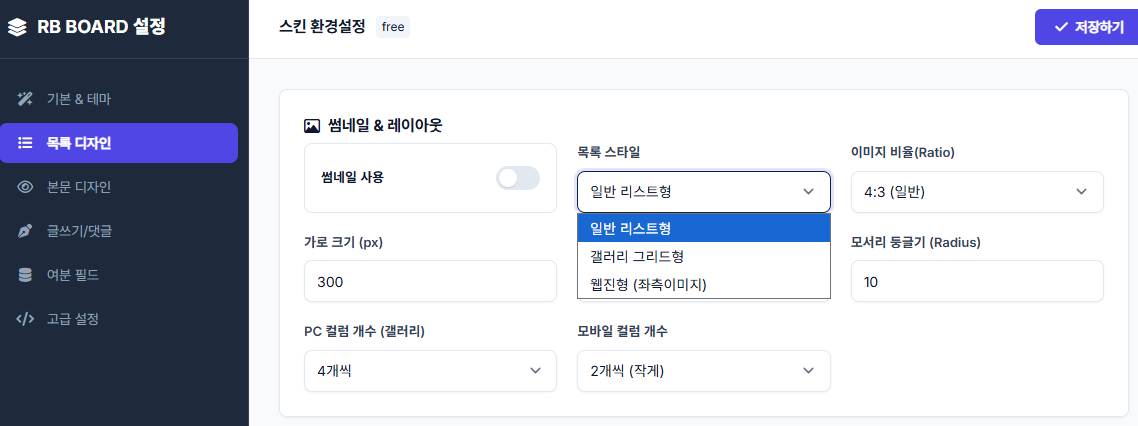Screen dimensions: 1138x426
Task: Click the magic wand icon beside 기본 & 테마
Action: pos(26,99)
